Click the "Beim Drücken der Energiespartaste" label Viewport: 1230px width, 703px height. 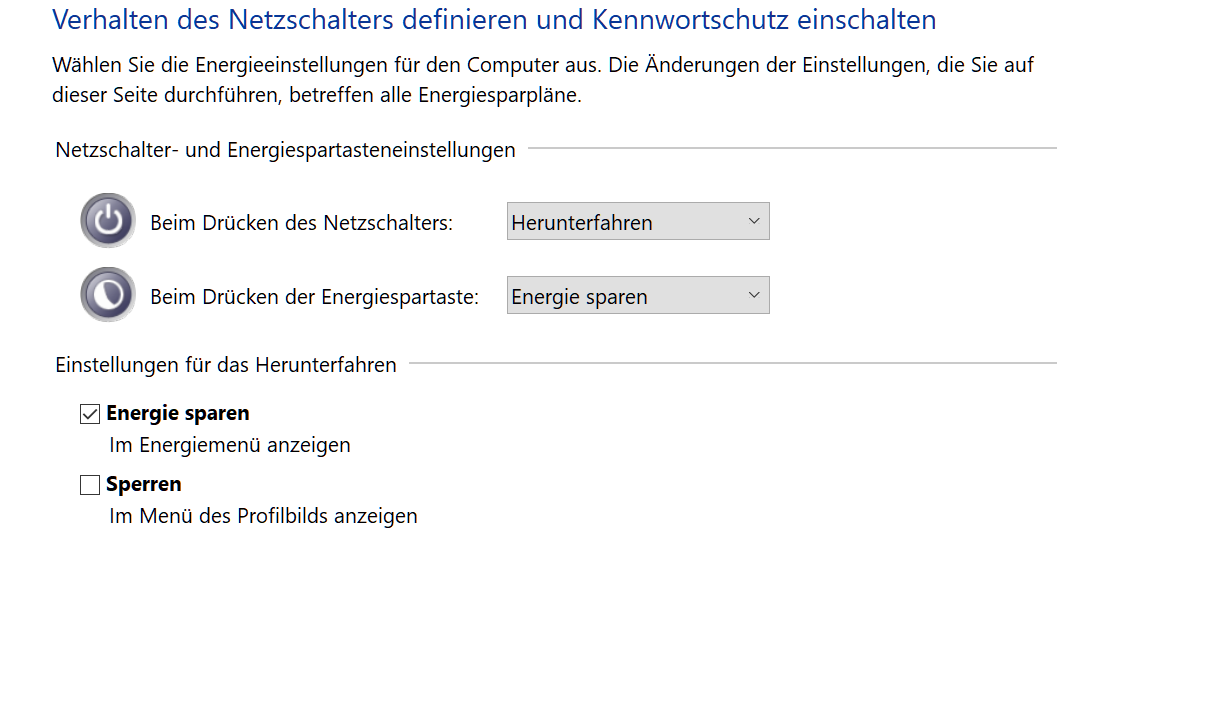pos(314,297)
